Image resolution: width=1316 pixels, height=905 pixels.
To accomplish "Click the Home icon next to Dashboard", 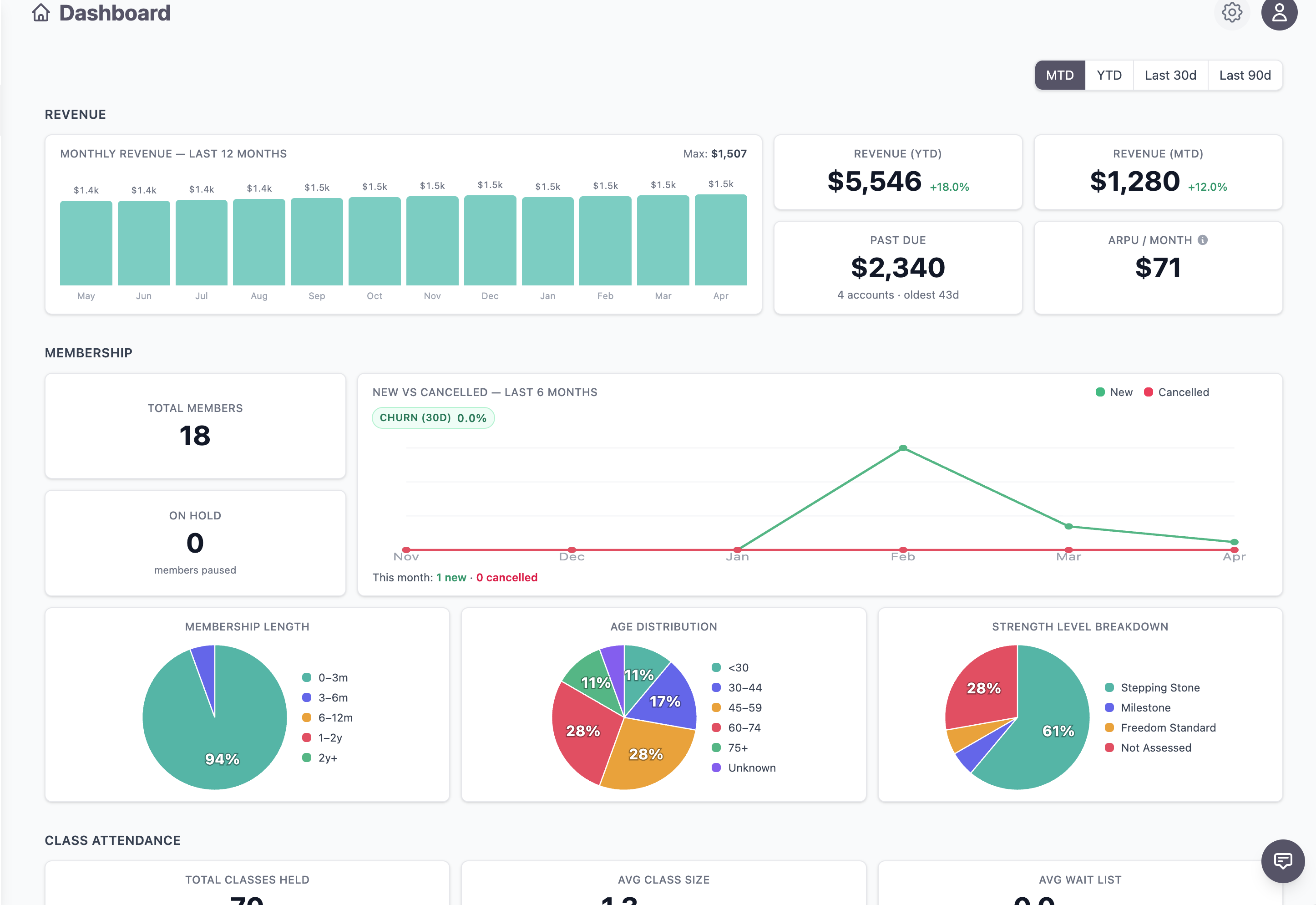I will pyautogui.click(x=40, y=12).
